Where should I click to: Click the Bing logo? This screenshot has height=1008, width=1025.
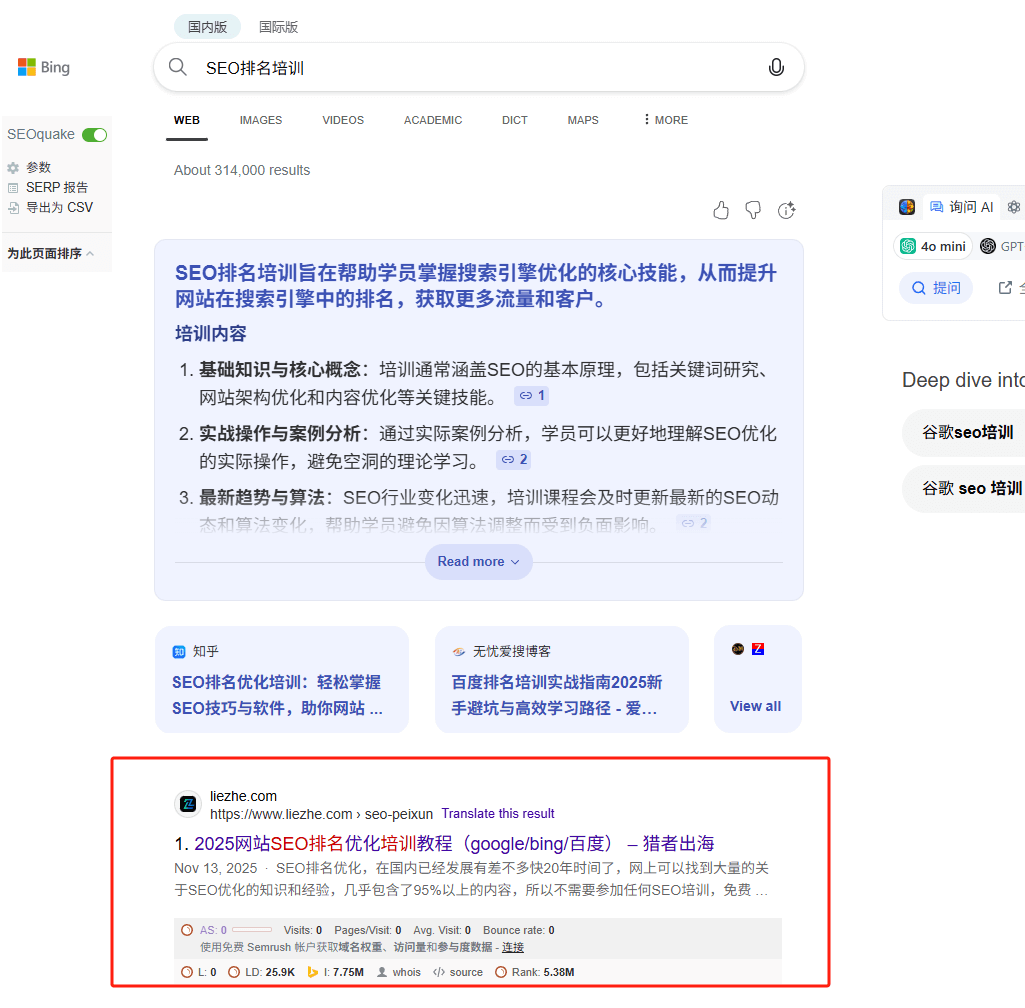click(43, 67)
